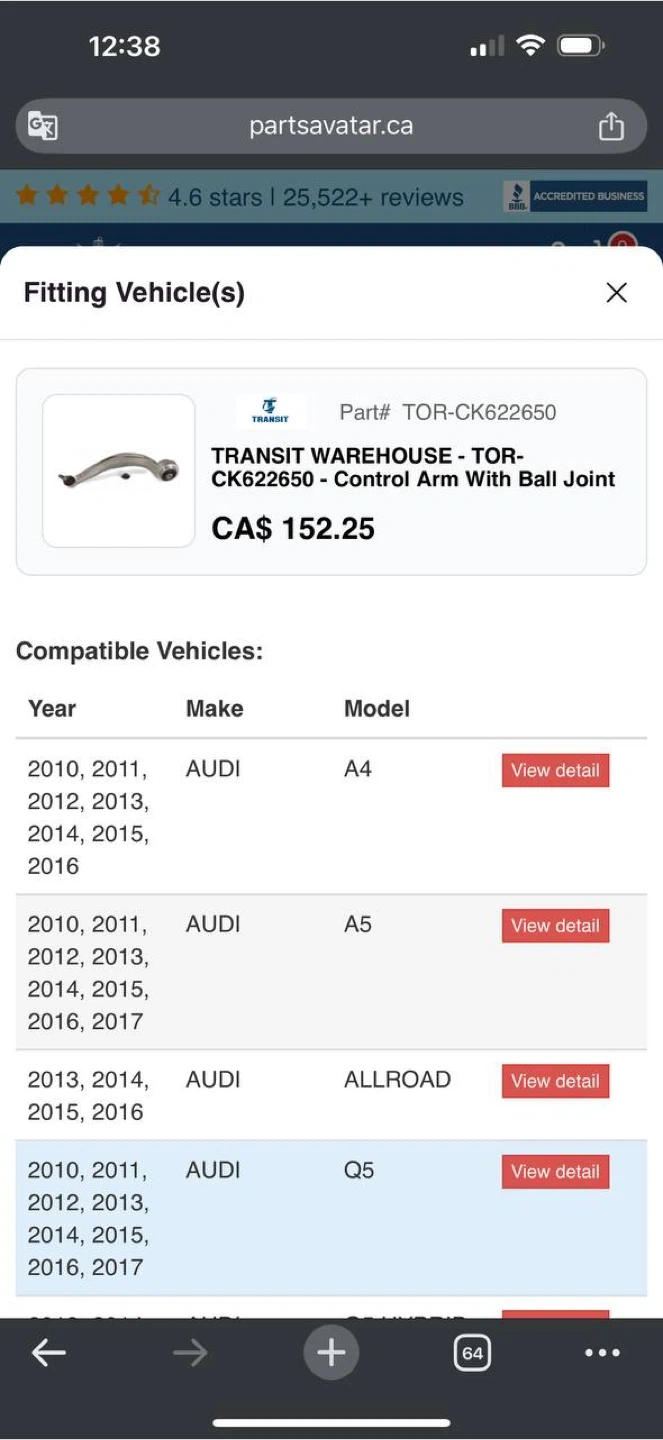Open the browser three-dot more menu
The width and height of the screenshot is (663, 1440).
click(602, 1353)
